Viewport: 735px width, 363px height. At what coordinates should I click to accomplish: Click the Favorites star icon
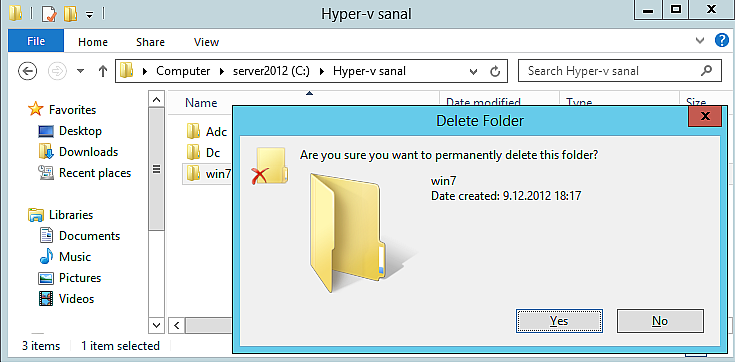[x=36, y=109]
